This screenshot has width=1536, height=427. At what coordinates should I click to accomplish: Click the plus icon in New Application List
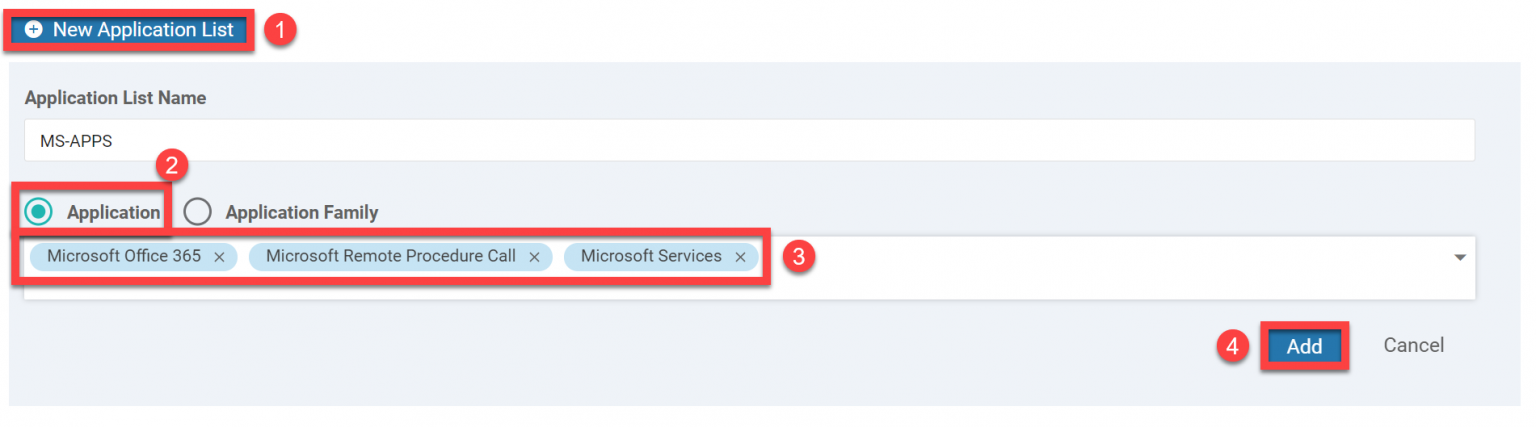point(34,30)
